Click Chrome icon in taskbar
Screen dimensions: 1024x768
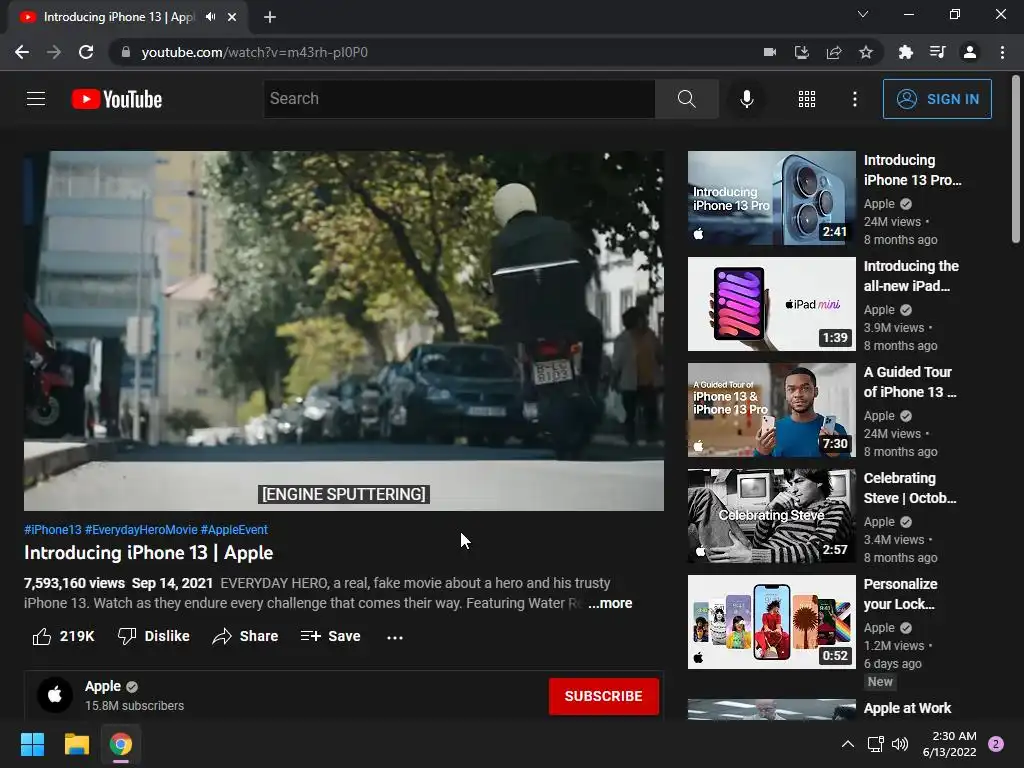coord(121,744)
